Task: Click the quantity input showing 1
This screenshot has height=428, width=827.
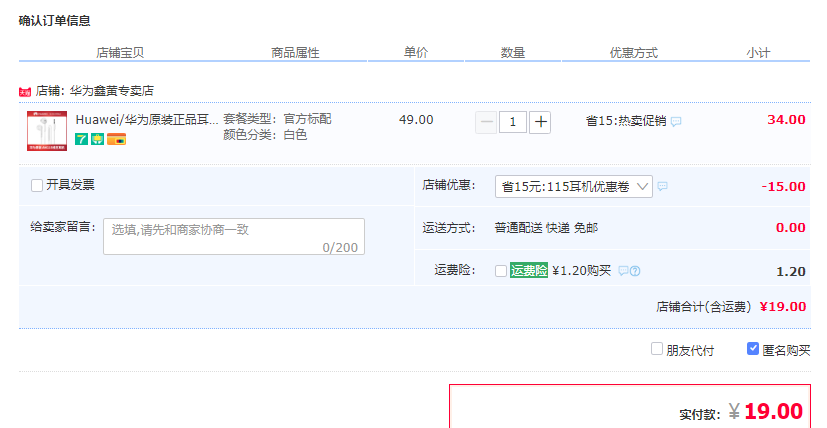Action: tap(513, 122)
